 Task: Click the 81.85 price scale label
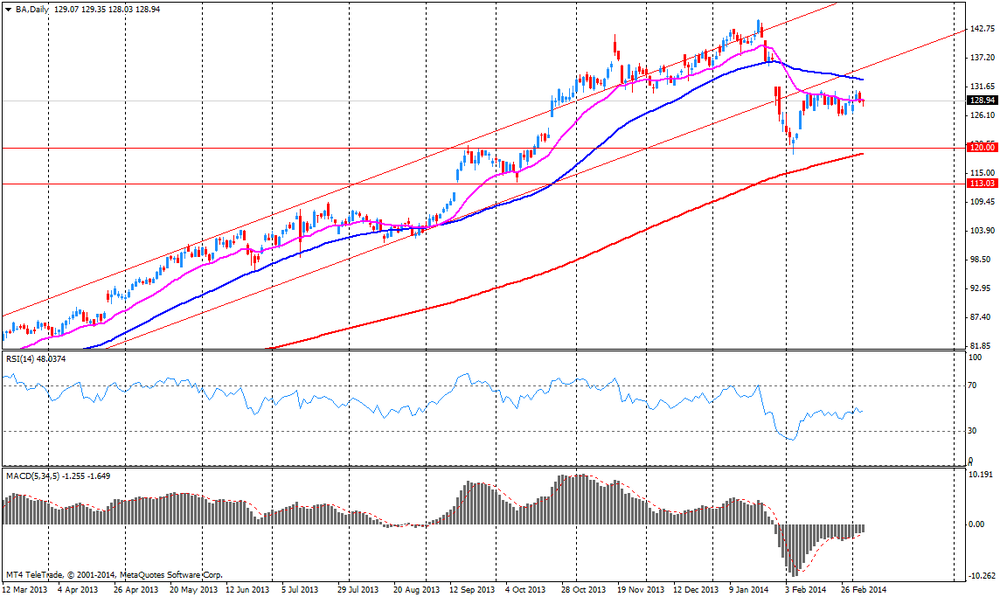[x=982, y=346]
